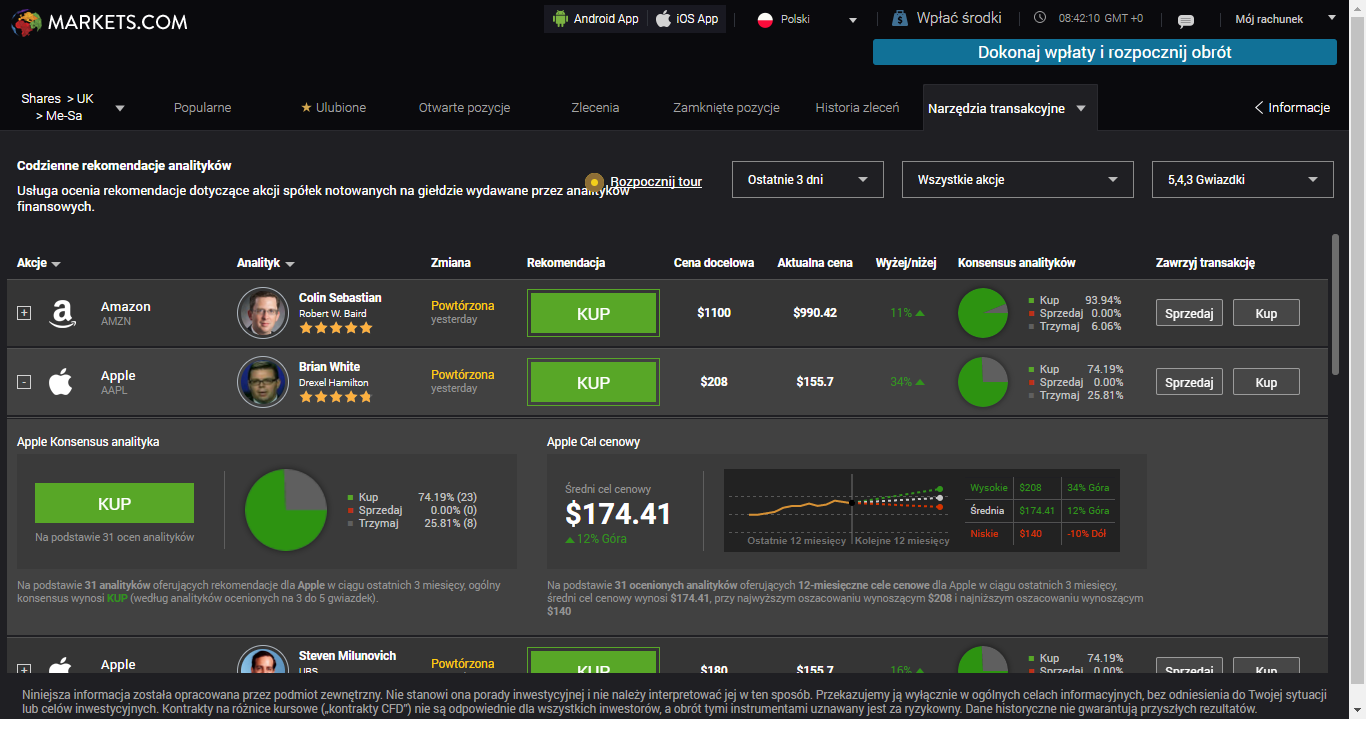
Task: Click the star icon beside Ulubione
Action: tap(306, 107)
